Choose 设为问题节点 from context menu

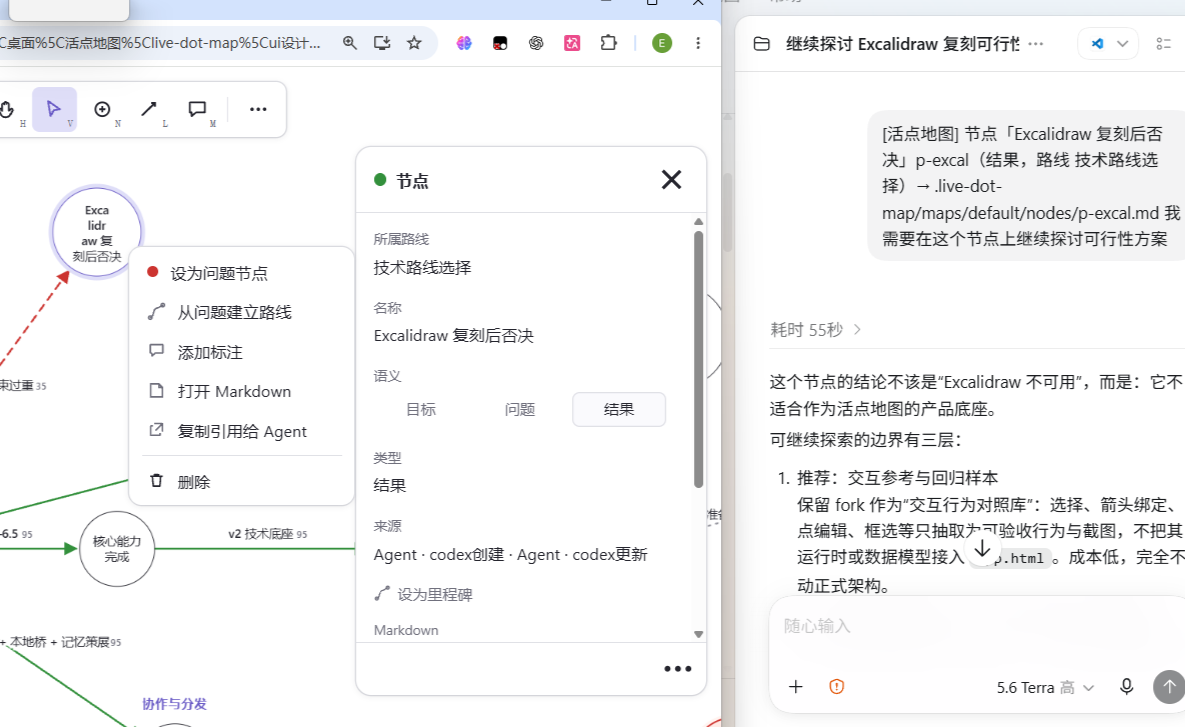[242, 273]
